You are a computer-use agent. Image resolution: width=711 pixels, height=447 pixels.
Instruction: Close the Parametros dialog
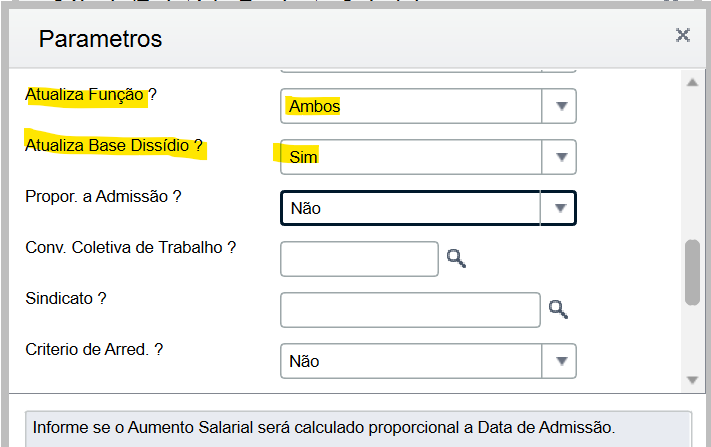pyautogui.click(x=683, y=36)
